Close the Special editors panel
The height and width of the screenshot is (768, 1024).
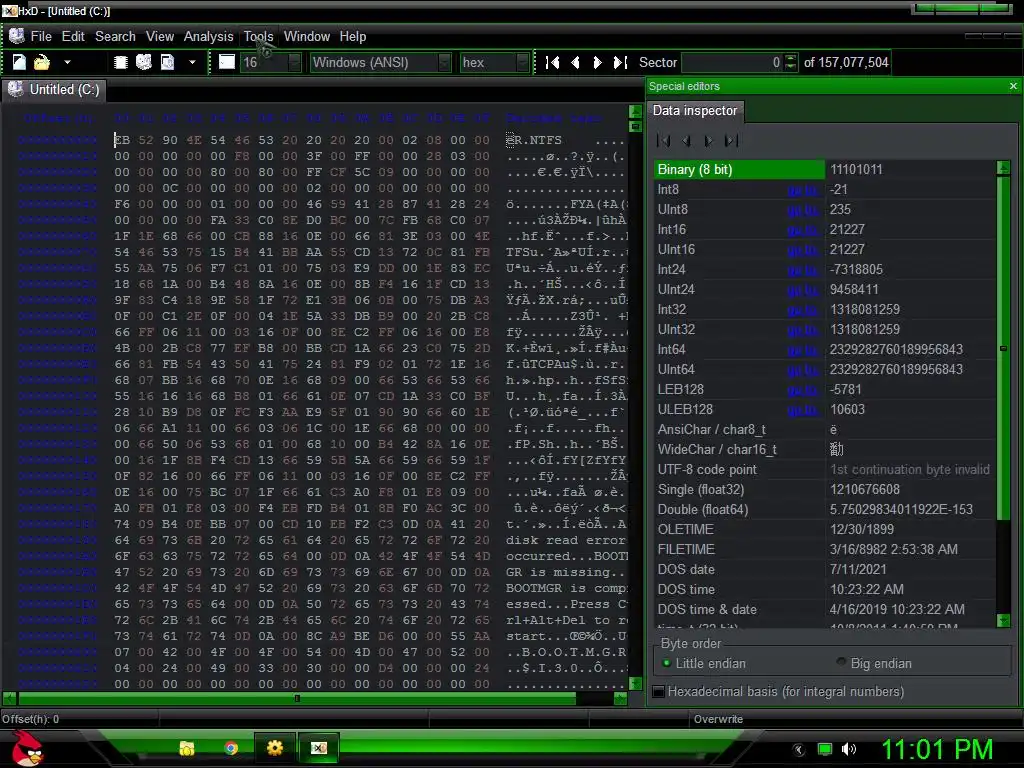pos(1013,86)
